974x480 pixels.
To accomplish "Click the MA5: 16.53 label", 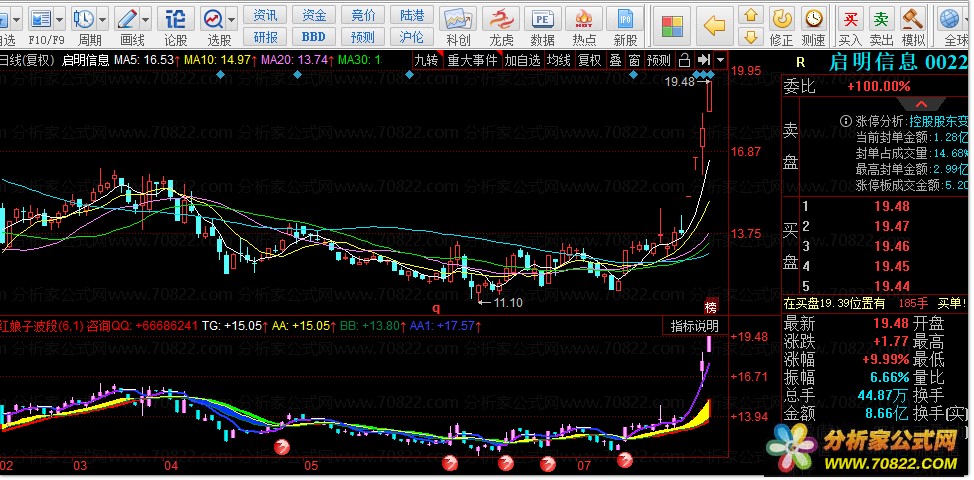I will pos(148,60).
